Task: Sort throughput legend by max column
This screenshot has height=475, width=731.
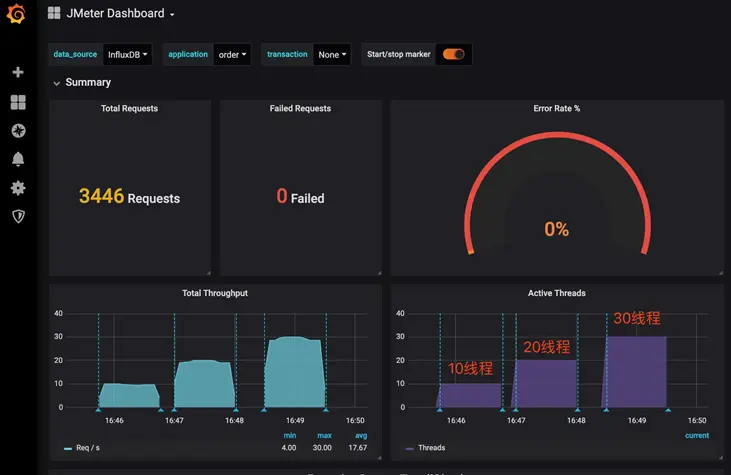Action: (x=324, y=435)
